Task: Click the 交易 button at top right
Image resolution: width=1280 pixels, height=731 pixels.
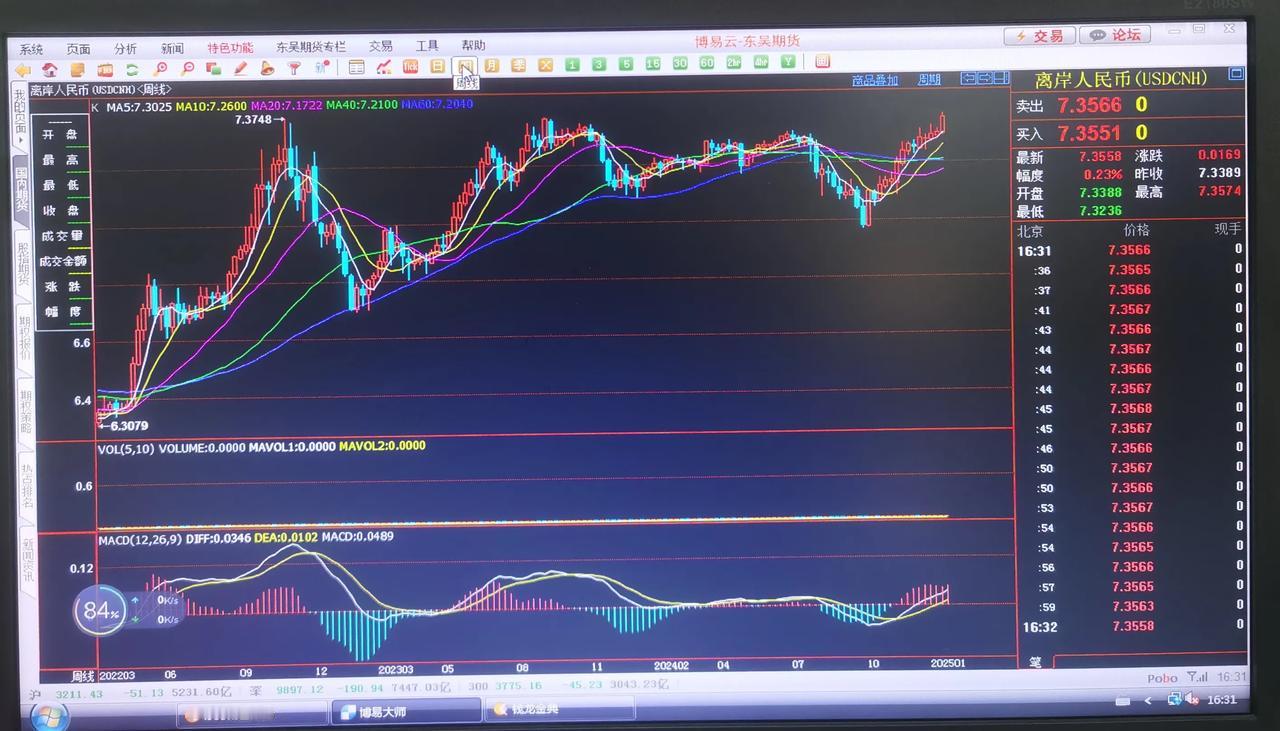Action: pos(1040,35)
